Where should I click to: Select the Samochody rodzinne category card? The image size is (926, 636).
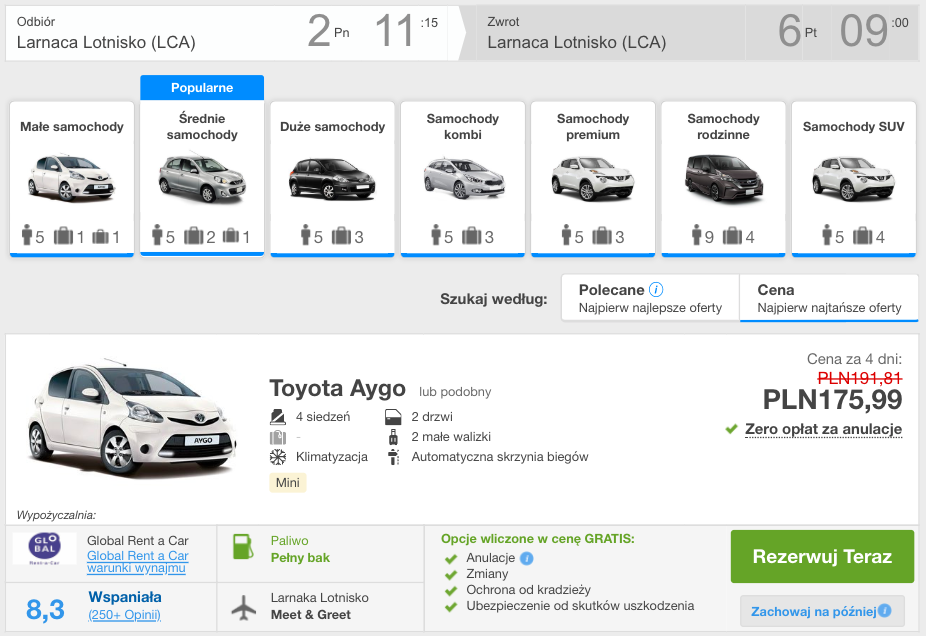point(723,179)
